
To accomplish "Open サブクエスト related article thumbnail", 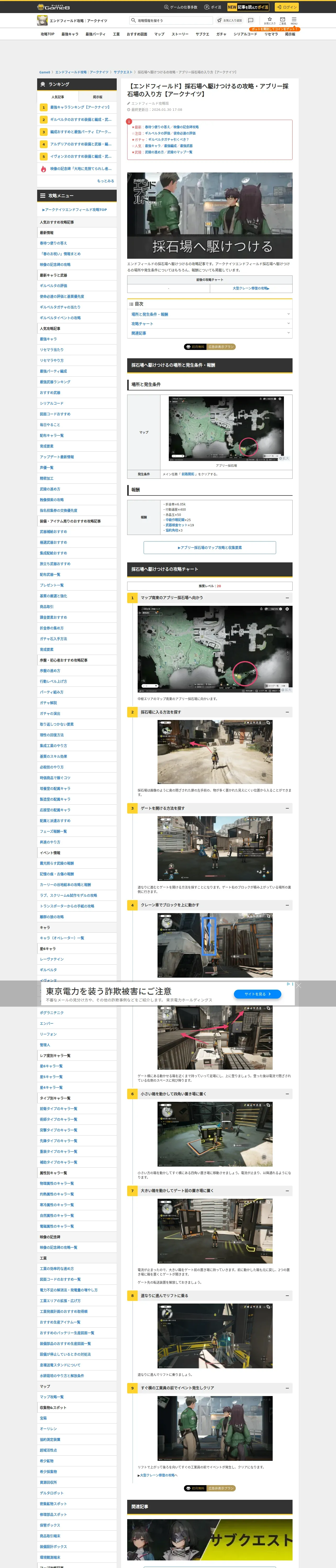I will pos(210,1540).
